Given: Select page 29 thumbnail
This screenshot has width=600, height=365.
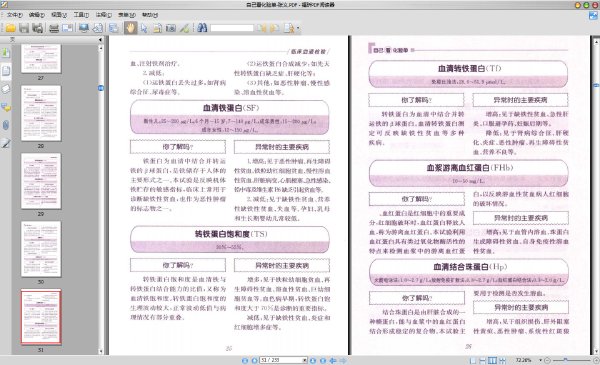Looking at the screenshot, I should (41, 181).
